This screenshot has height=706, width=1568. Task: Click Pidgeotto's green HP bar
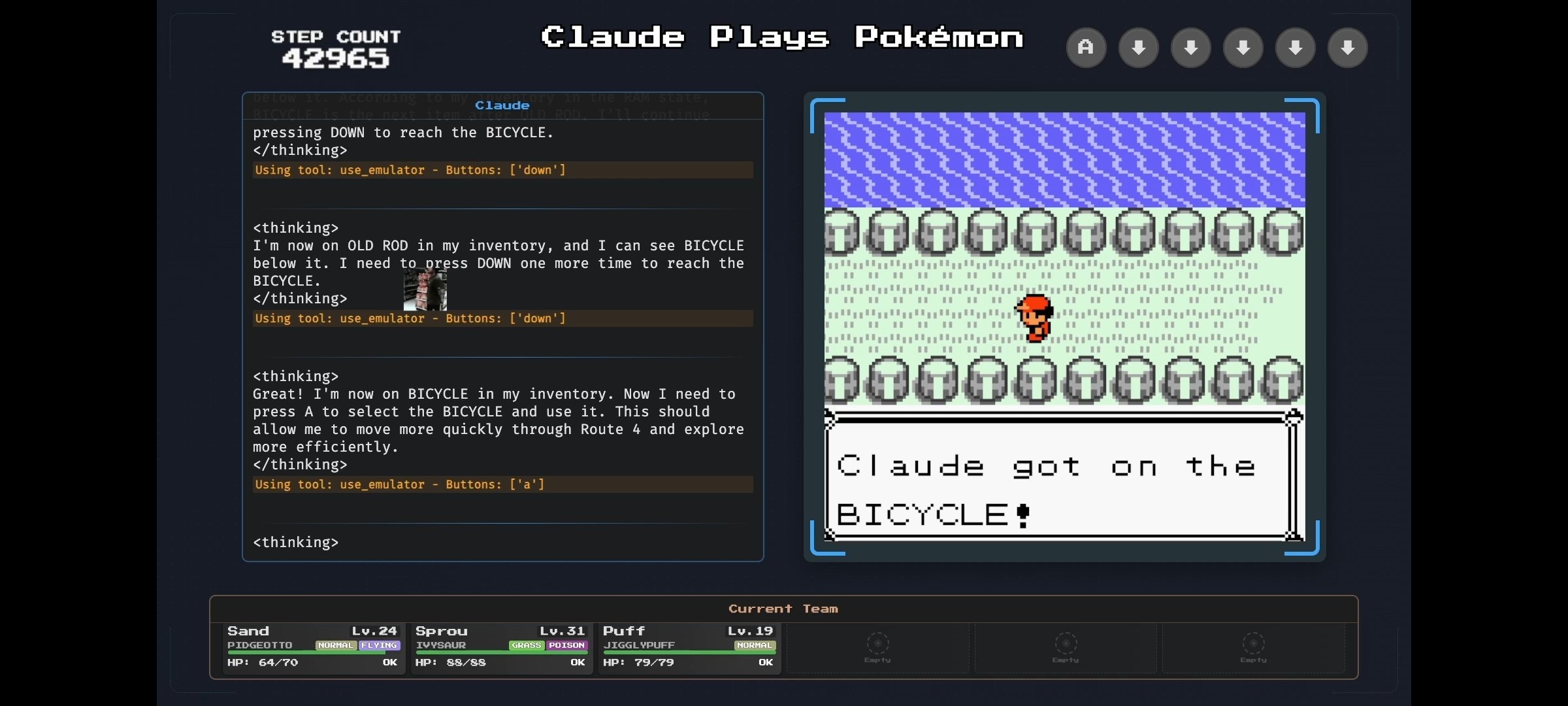(x=306, y=652)
